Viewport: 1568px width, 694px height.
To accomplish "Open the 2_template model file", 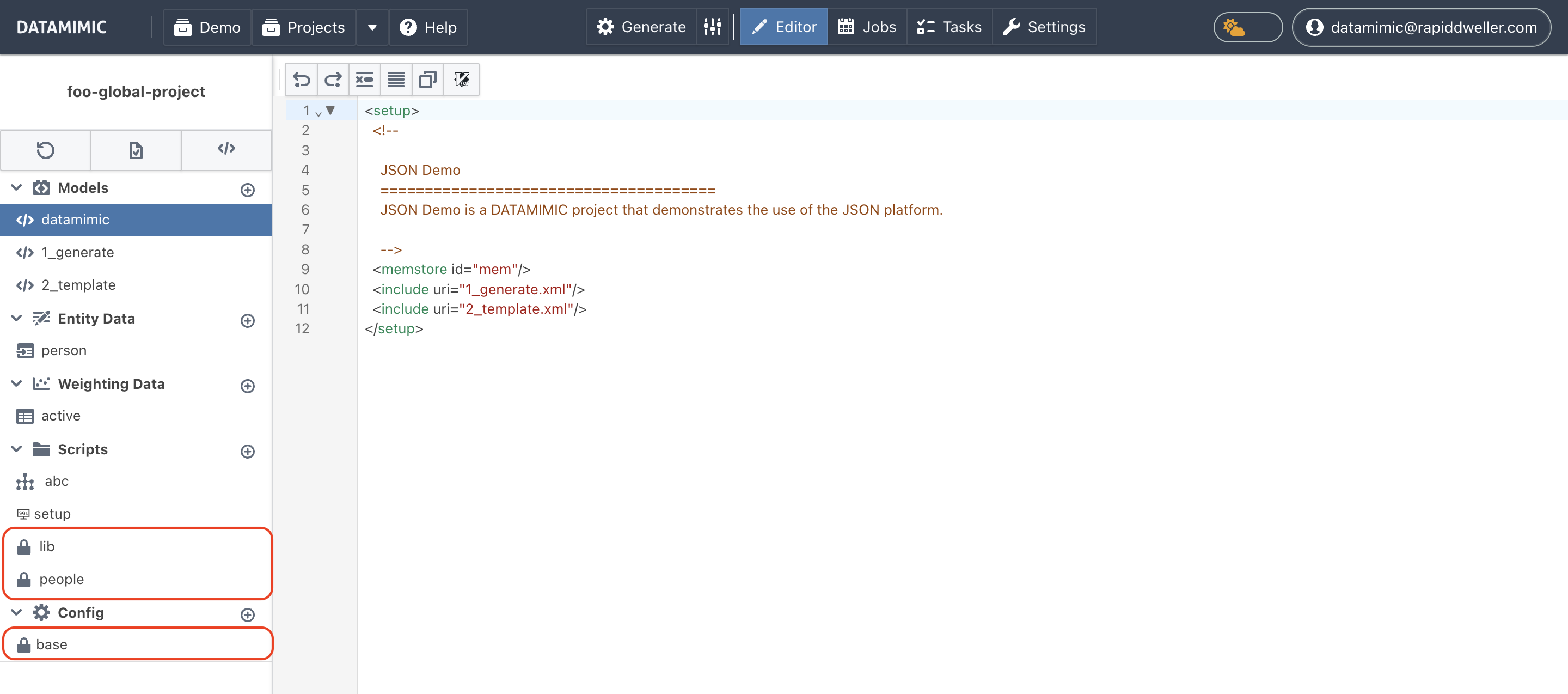I will (136, 285).
